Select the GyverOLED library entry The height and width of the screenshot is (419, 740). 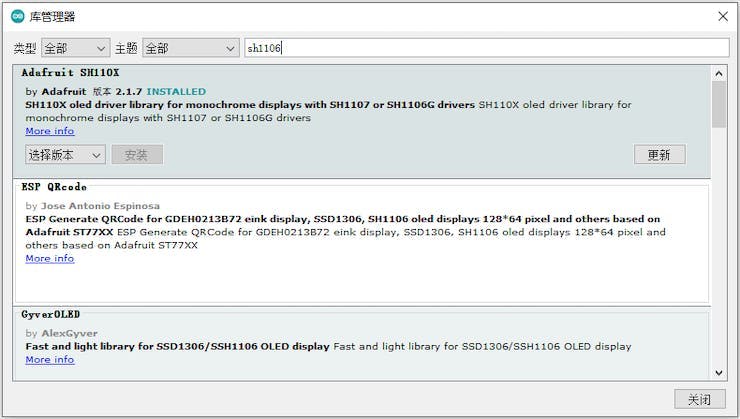point(362,344)
